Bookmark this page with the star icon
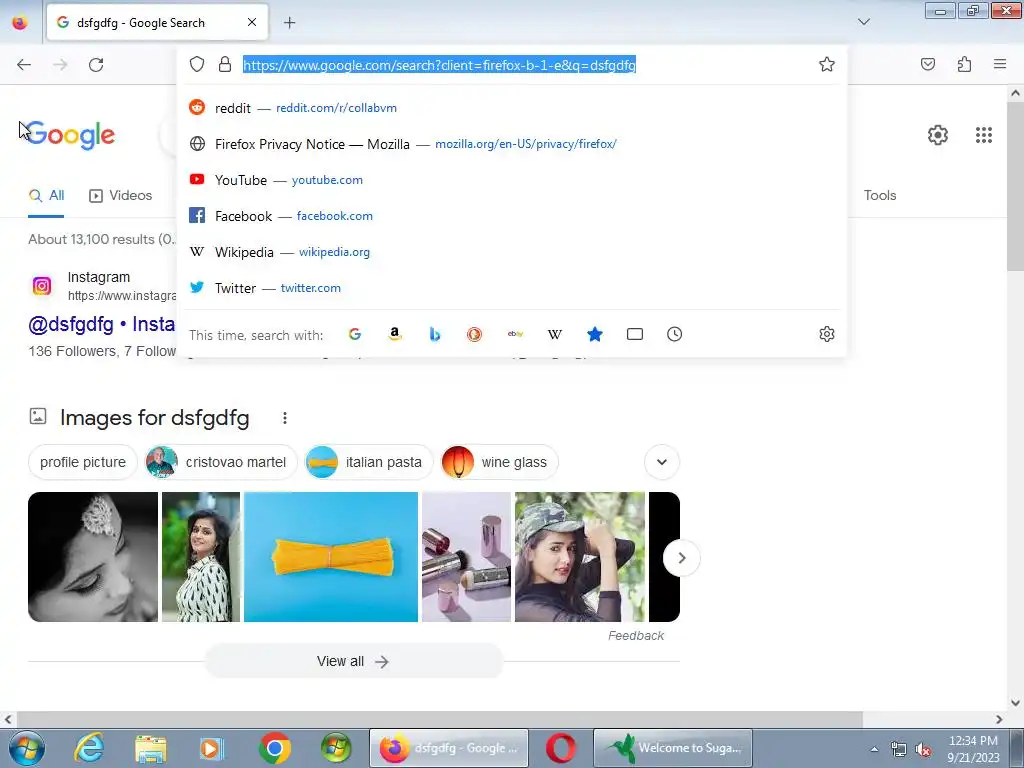Image resolution: width=1024 pixels, height=768 pixels. [x=827, y=64]
